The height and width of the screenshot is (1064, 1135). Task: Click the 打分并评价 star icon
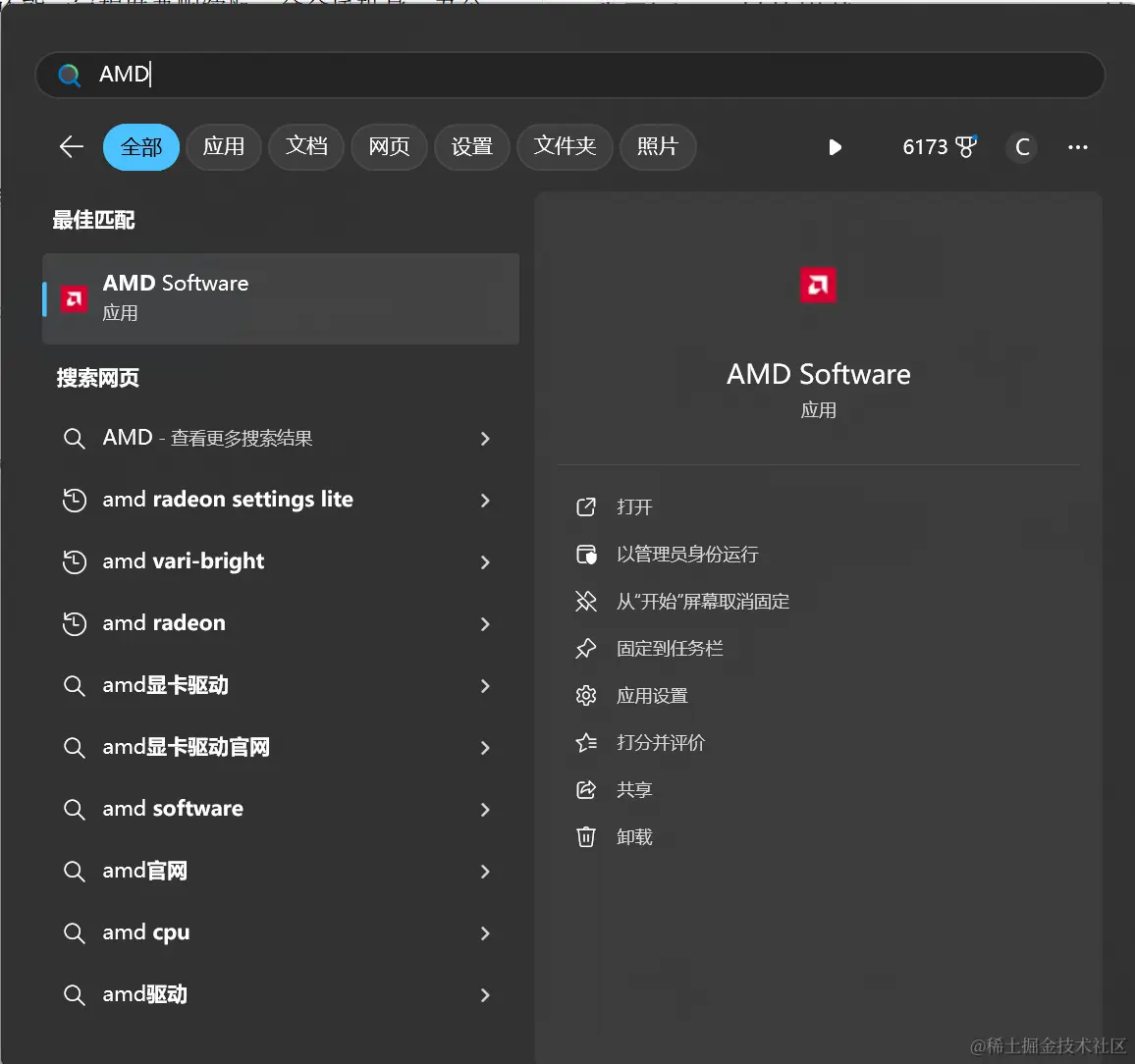[586, 742]
